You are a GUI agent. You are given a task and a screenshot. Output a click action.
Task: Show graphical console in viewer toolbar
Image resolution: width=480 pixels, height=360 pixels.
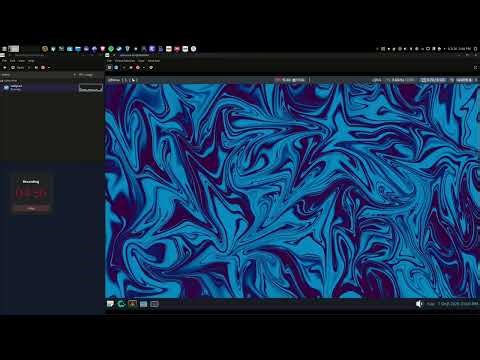pos(109,67)
